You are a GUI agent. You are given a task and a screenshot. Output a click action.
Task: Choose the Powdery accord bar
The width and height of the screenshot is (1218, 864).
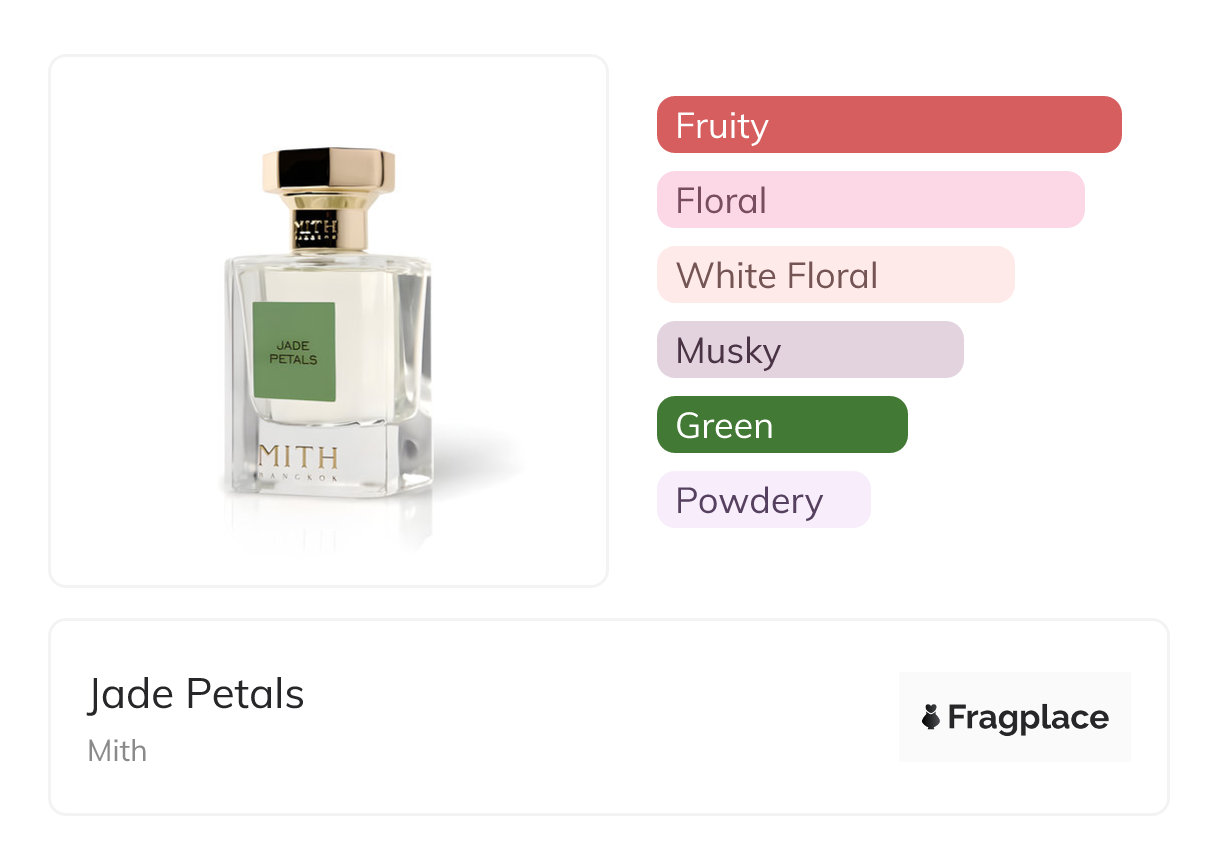tap(763, 500)
